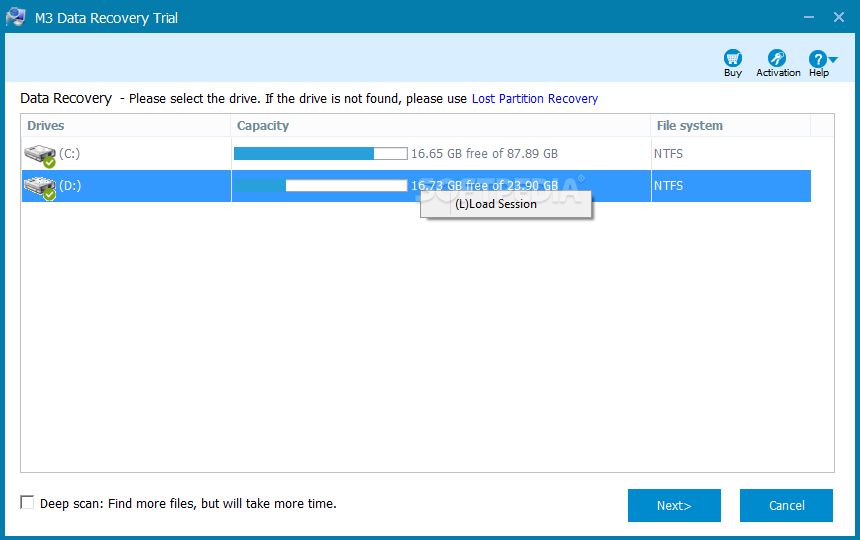
Task: Click NTFS in the D: drive row
Action: (x=668, y=186)
